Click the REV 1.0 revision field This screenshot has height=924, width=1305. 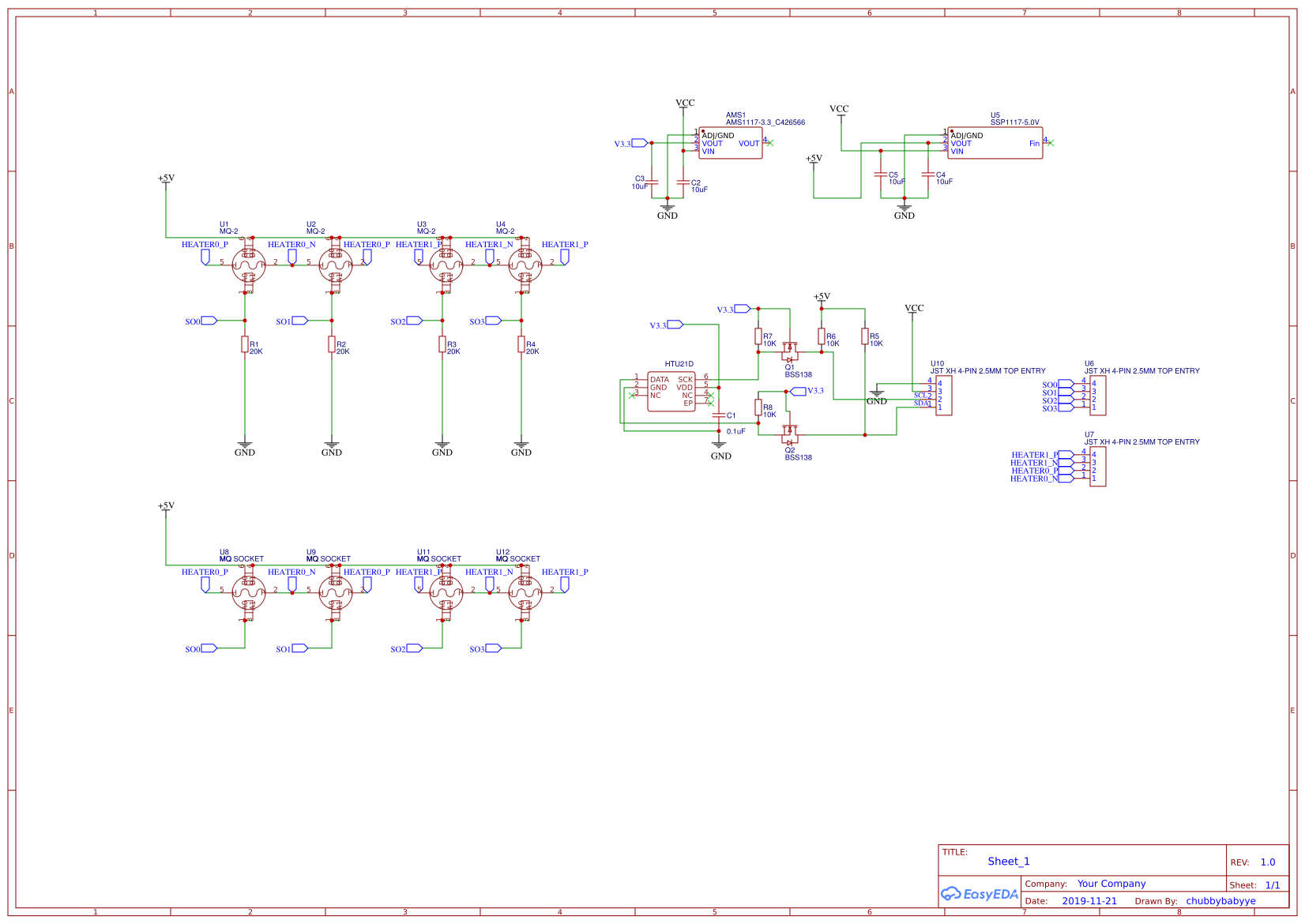[1269, 862]
